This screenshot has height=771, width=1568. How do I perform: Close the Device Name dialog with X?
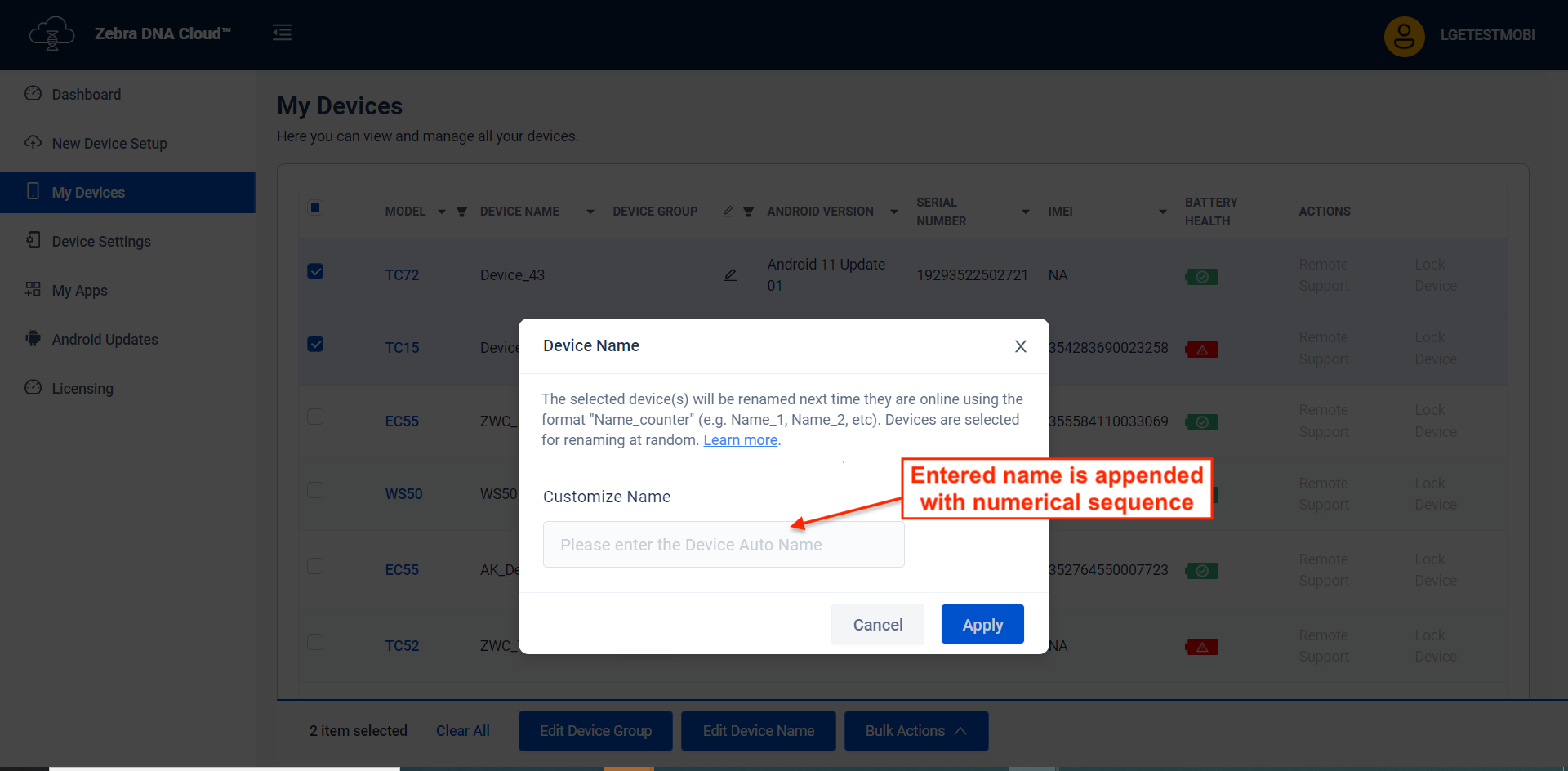[1020, 346]
